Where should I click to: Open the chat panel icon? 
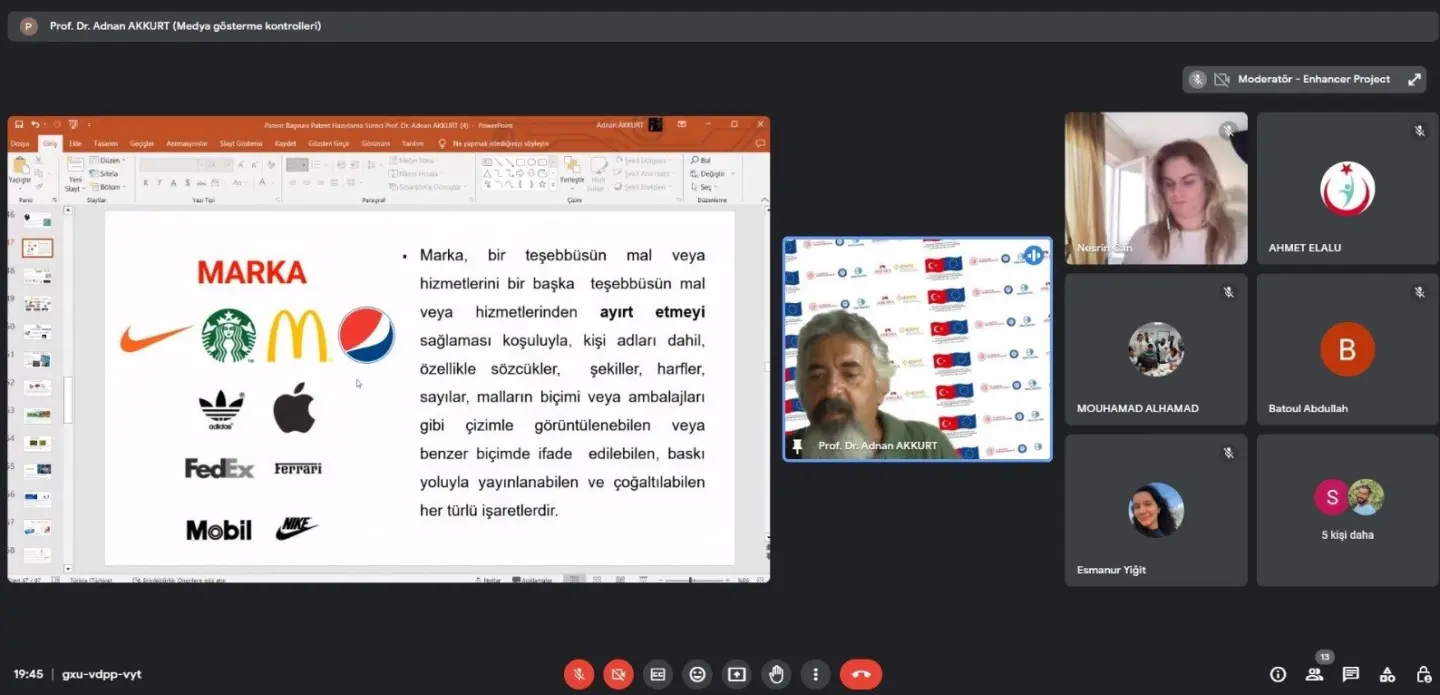click(x=1351, y=674)
